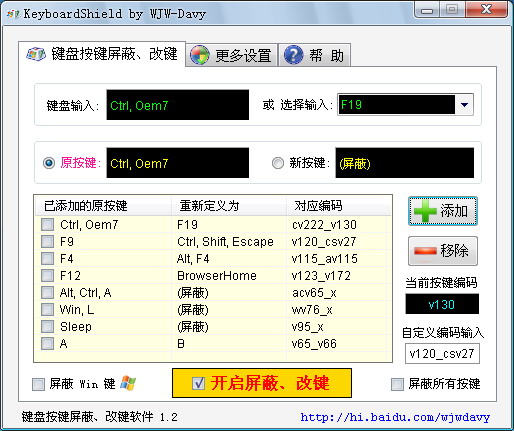
Task: Click the wv76_x code cell
Action: point(312,310)
